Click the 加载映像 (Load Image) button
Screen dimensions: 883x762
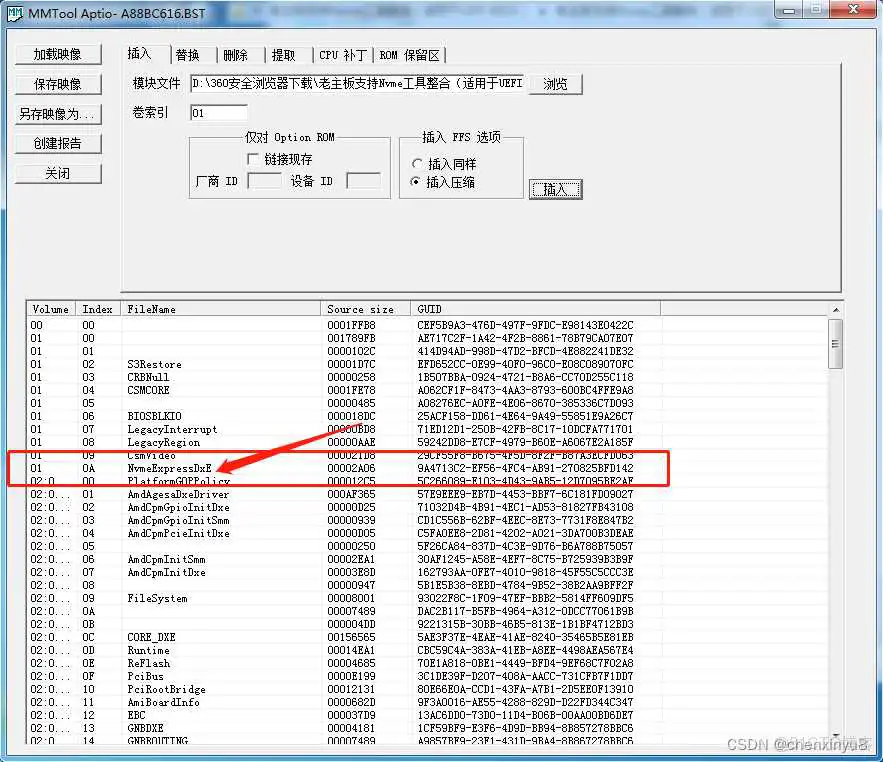tap(57, 54)
